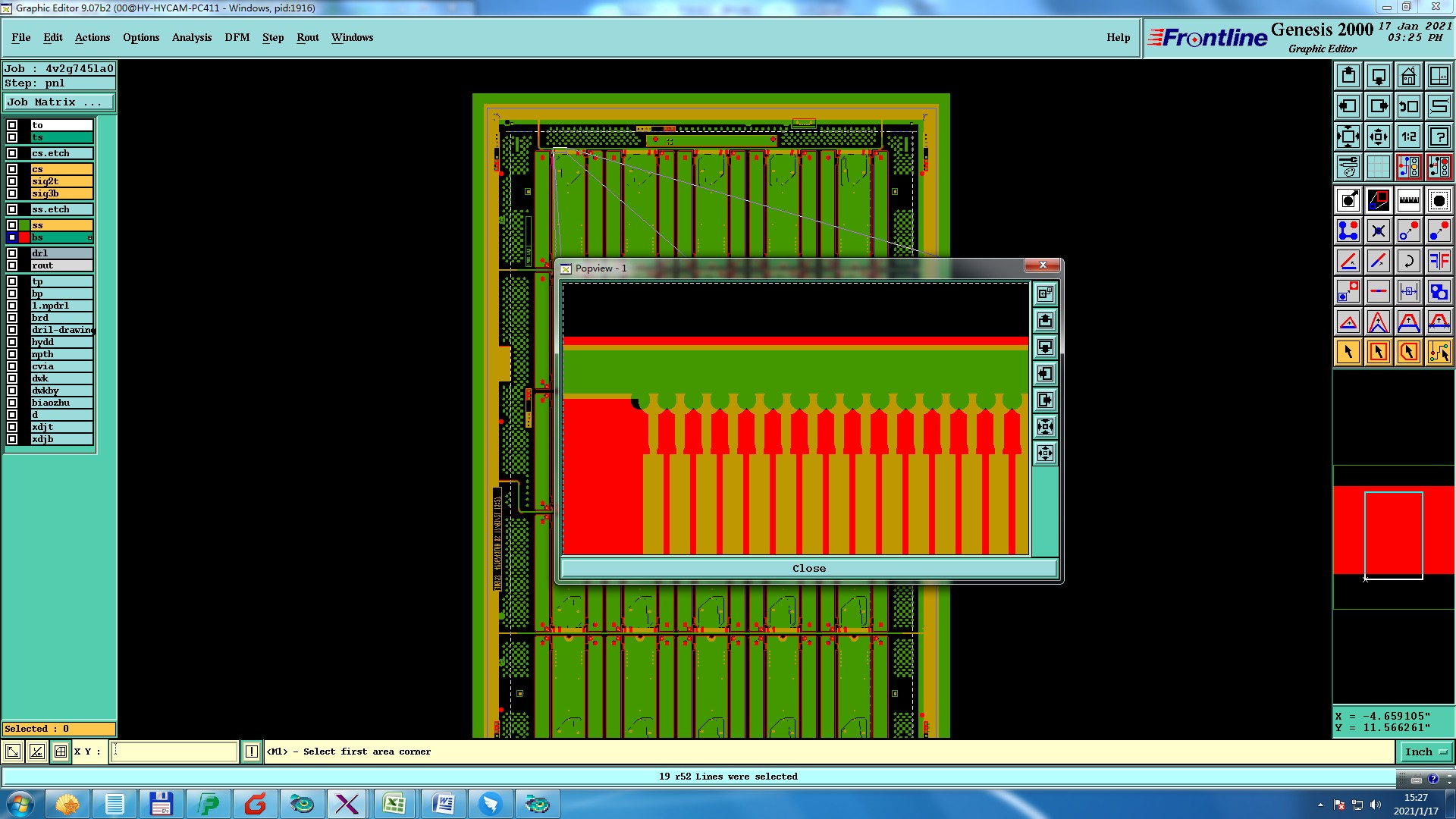This screenshot has height=819, width=1456.
Task: Toggle the checkbox for the cs layer
Action: [12, 169]
